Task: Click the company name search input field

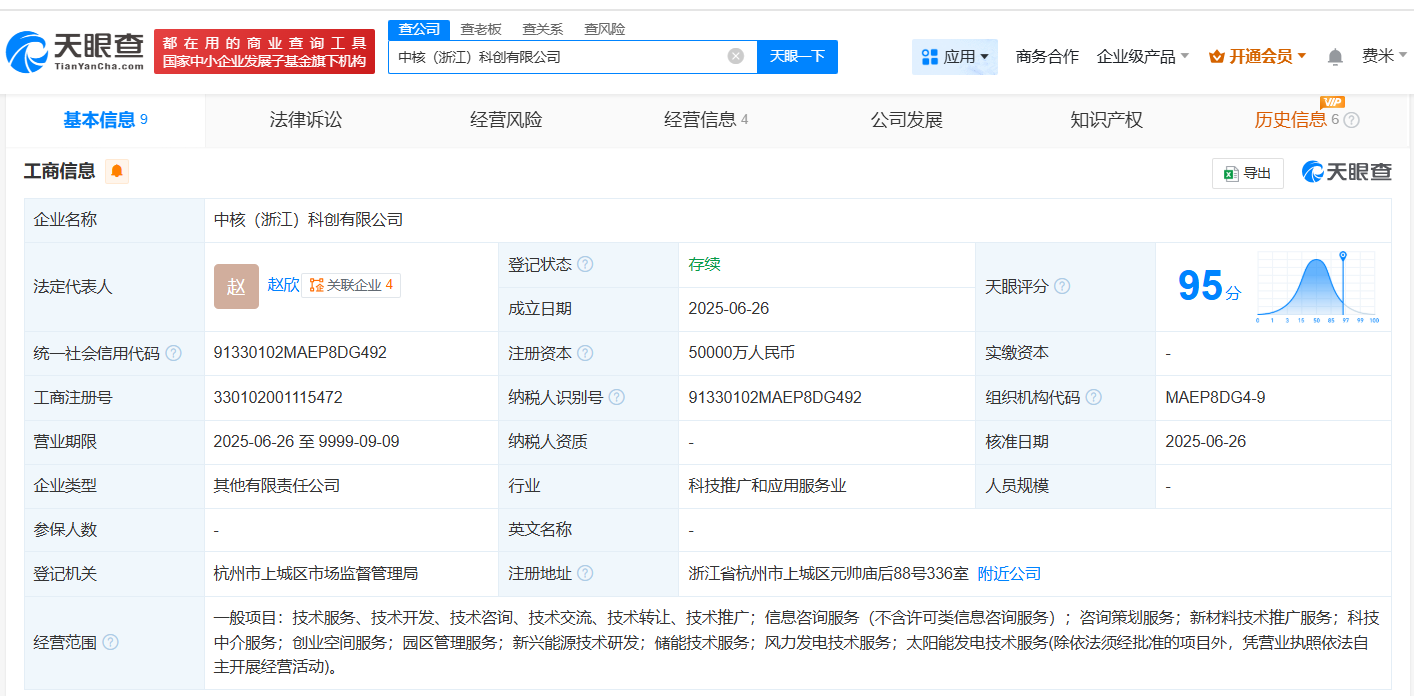Action: point(555,57)
